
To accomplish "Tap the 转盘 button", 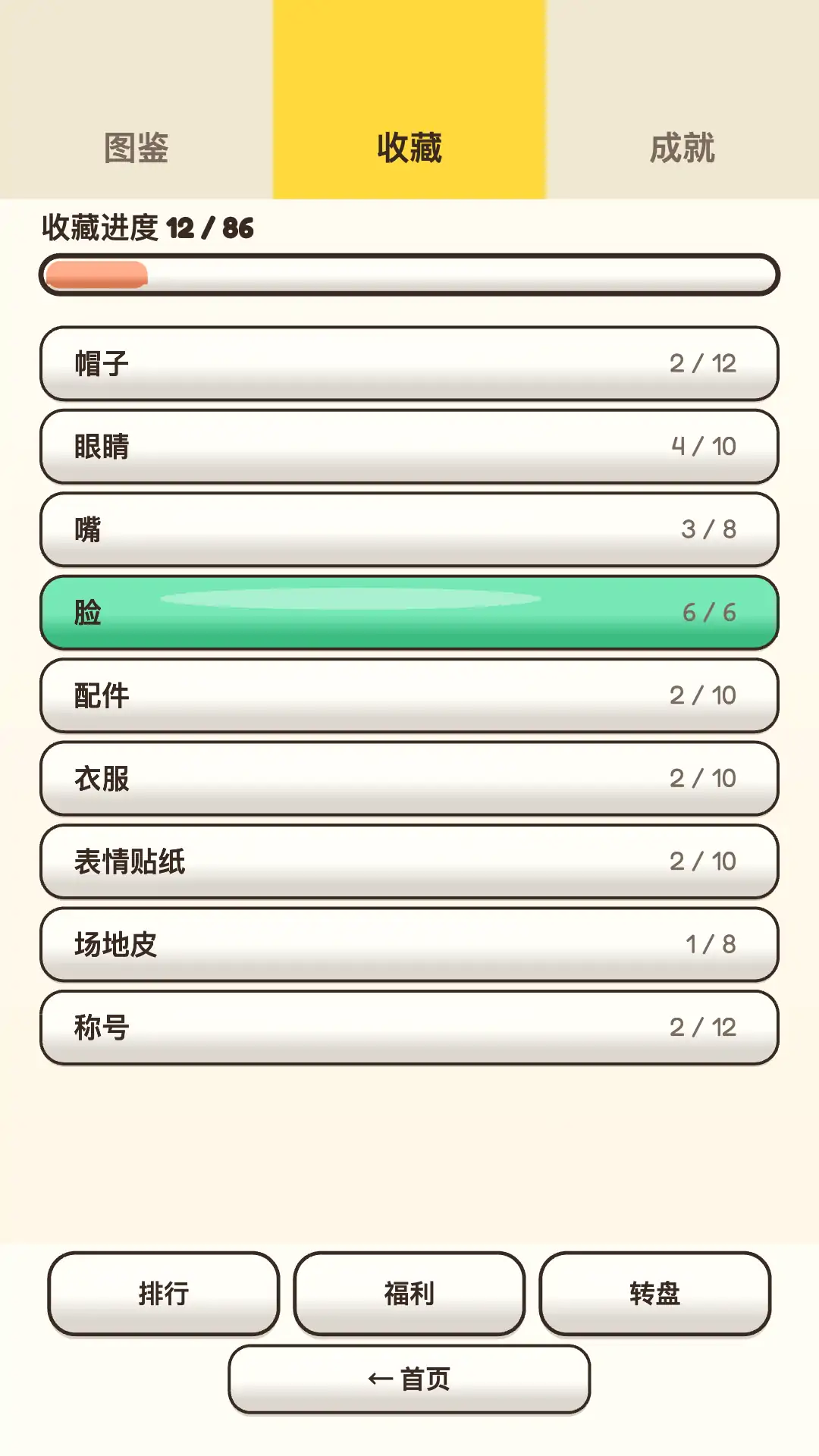I will [x=655, y=1293].
